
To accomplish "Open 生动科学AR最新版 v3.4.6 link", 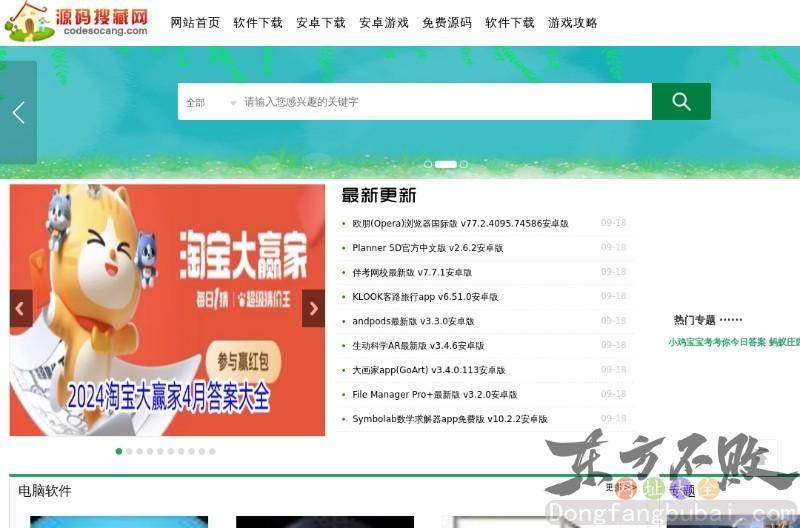I will pyautogui.click(x=418, y=346).
